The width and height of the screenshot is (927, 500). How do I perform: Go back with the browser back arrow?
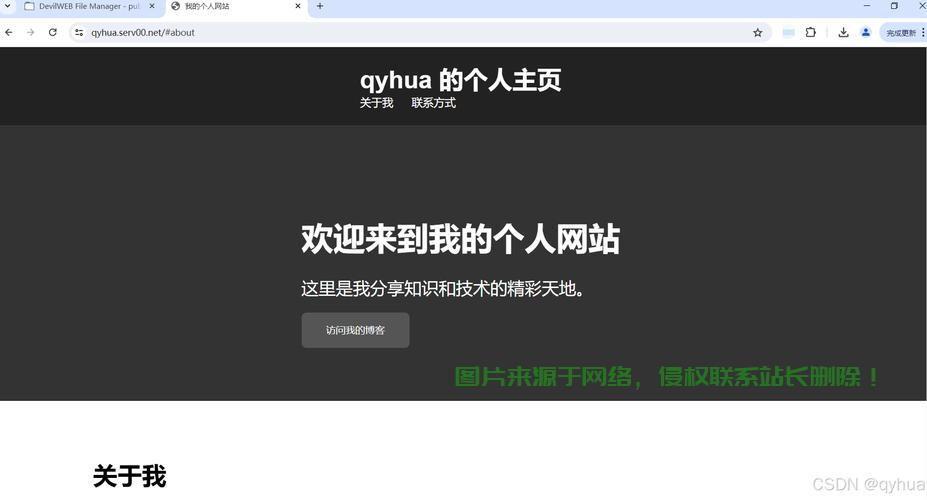point(8,33)
